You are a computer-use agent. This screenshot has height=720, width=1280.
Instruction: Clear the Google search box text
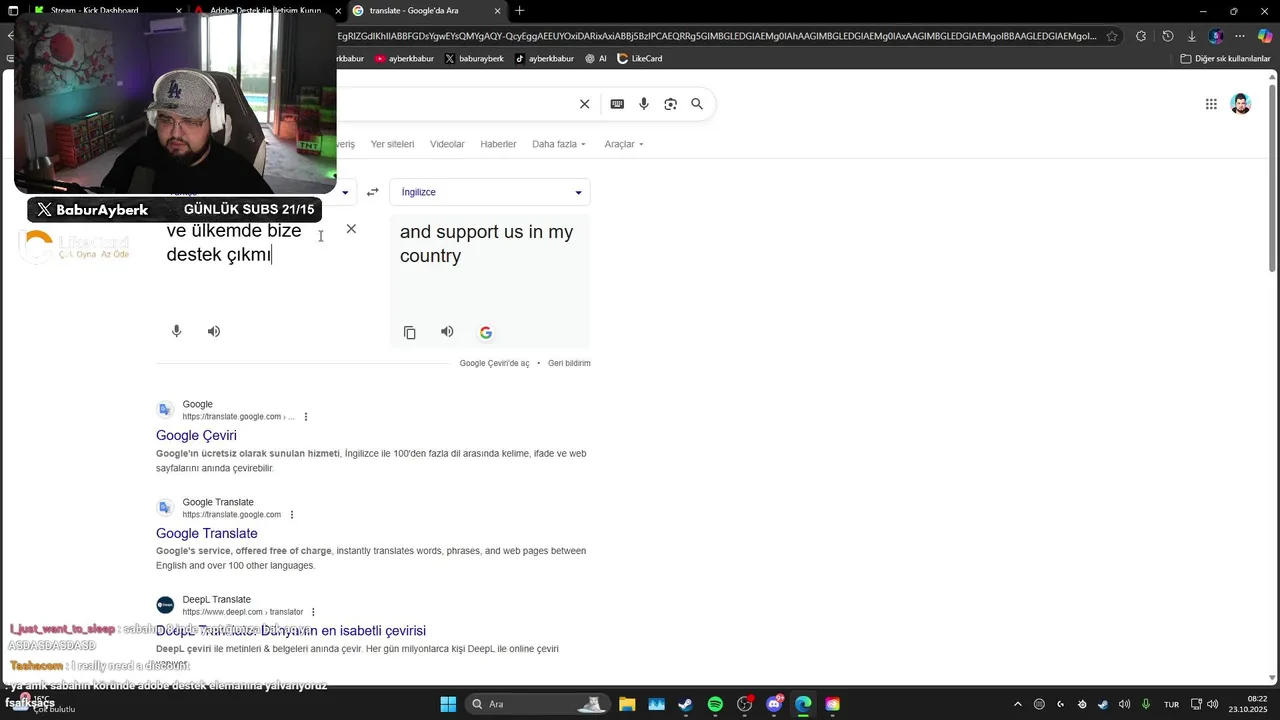[585, 104]
